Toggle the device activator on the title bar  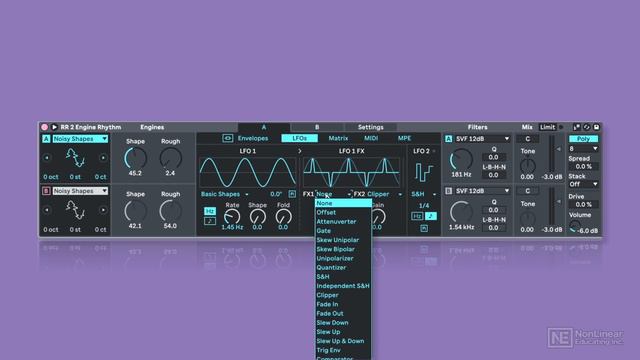[44, 127]
